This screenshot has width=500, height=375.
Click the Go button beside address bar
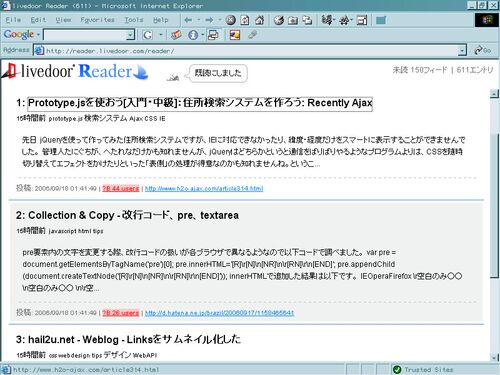pos(483,50)
